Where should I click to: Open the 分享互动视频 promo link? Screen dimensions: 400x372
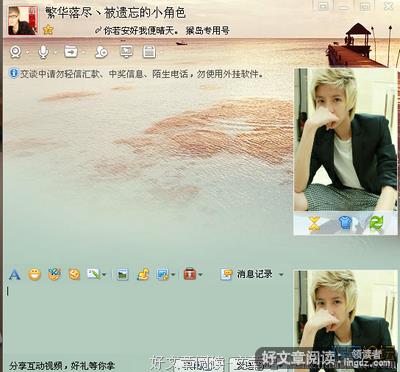pos(62,365)
